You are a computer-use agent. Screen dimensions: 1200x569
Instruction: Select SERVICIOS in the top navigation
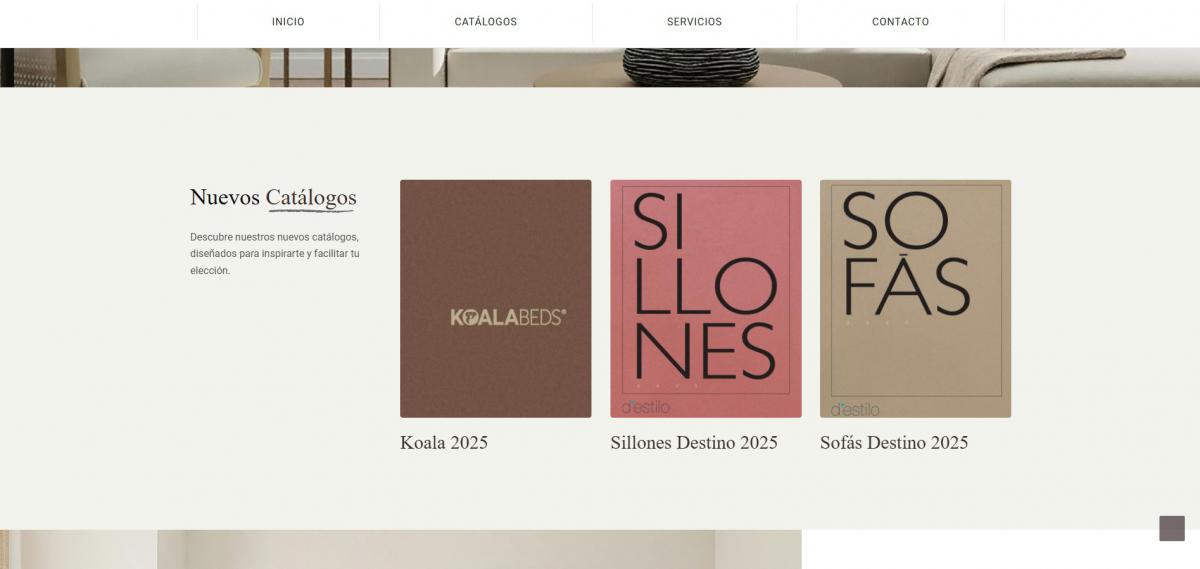(694, 22)
